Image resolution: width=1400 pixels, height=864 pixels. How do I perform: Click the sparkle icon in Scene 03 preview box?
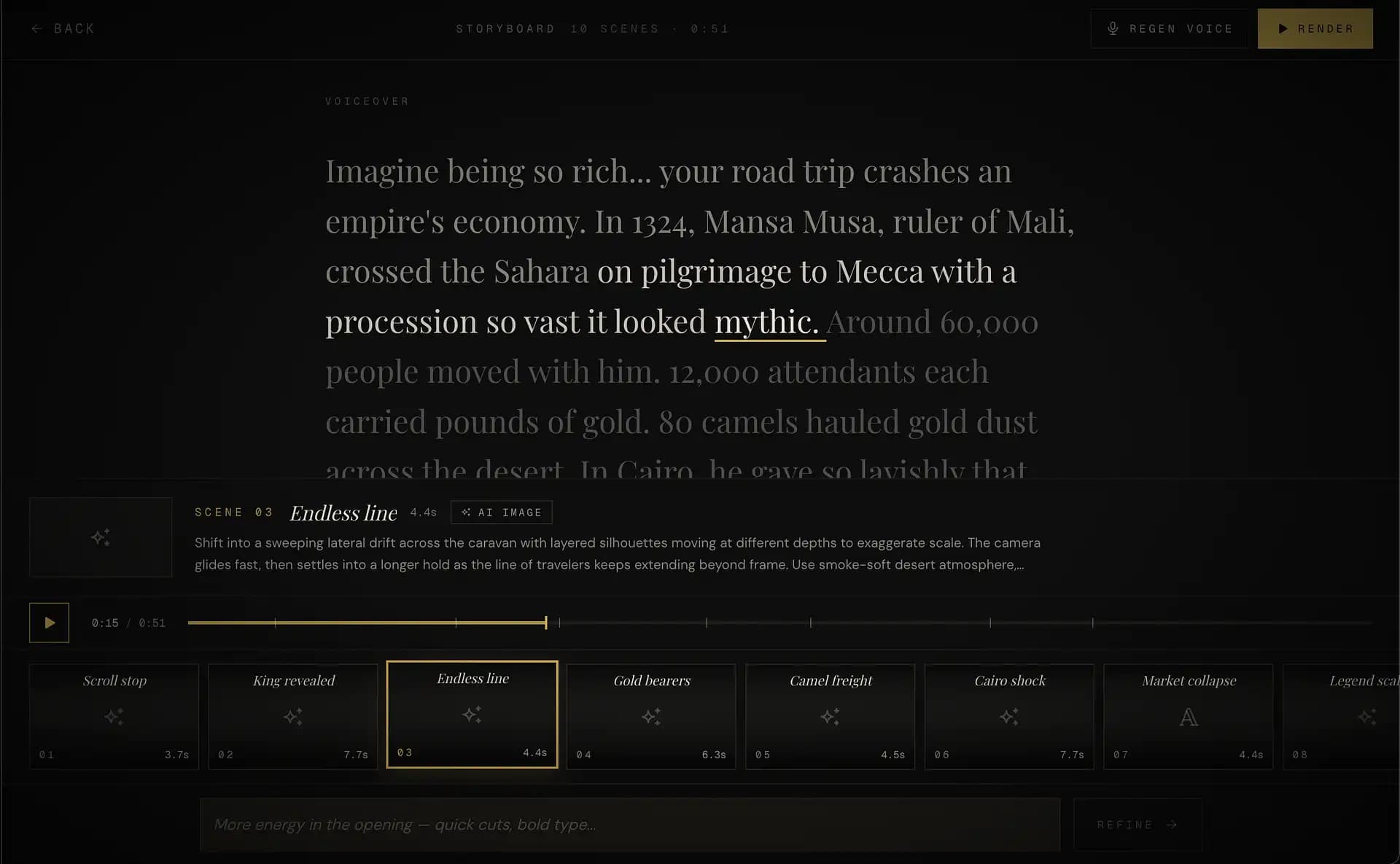click(100, 537)
